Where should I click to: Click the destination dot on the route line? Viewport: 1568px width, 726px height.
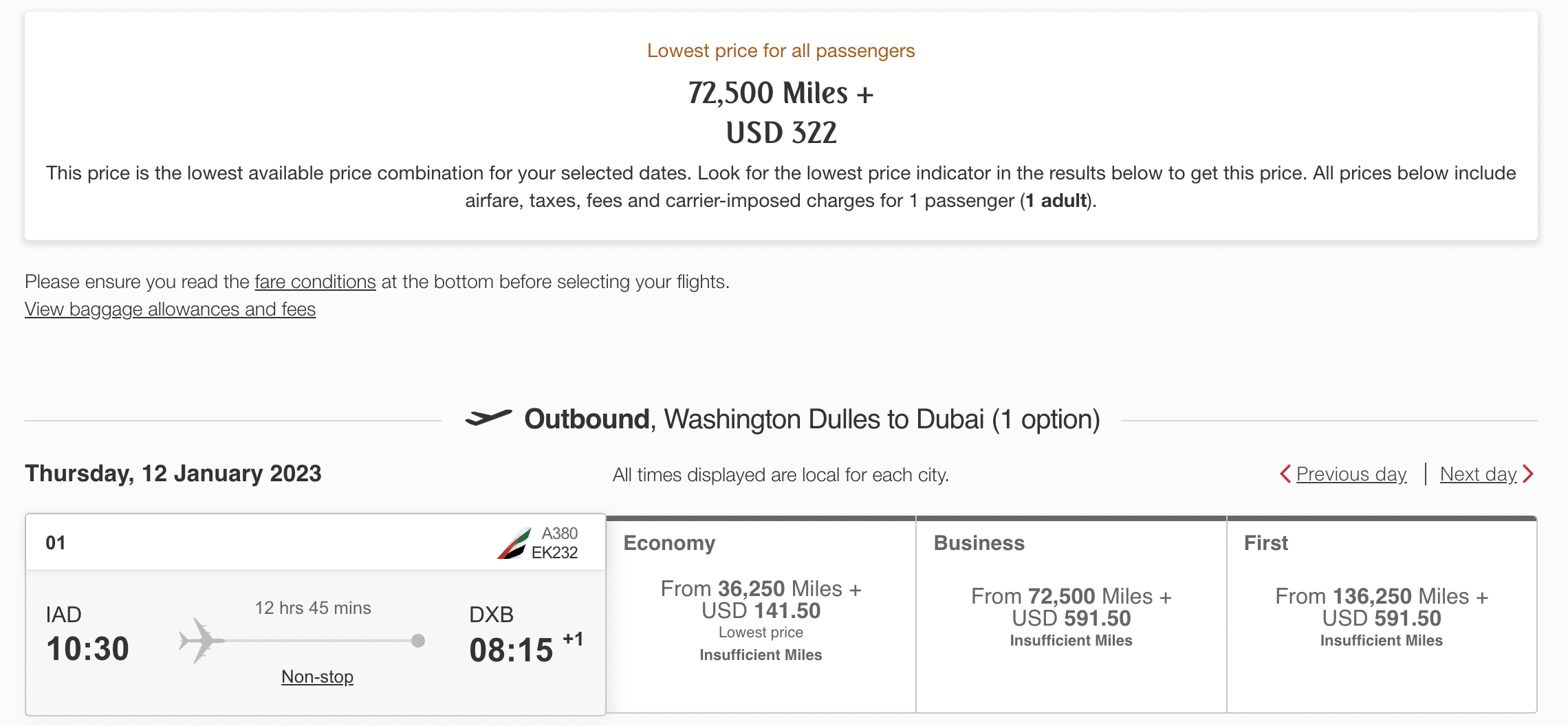click(417, 641)
